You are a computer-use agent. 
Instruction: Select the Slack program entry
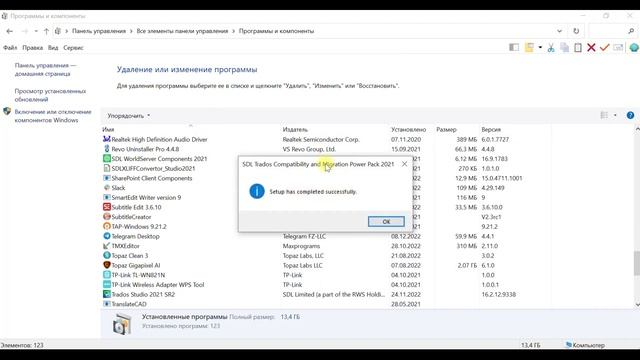coord(118,188)
